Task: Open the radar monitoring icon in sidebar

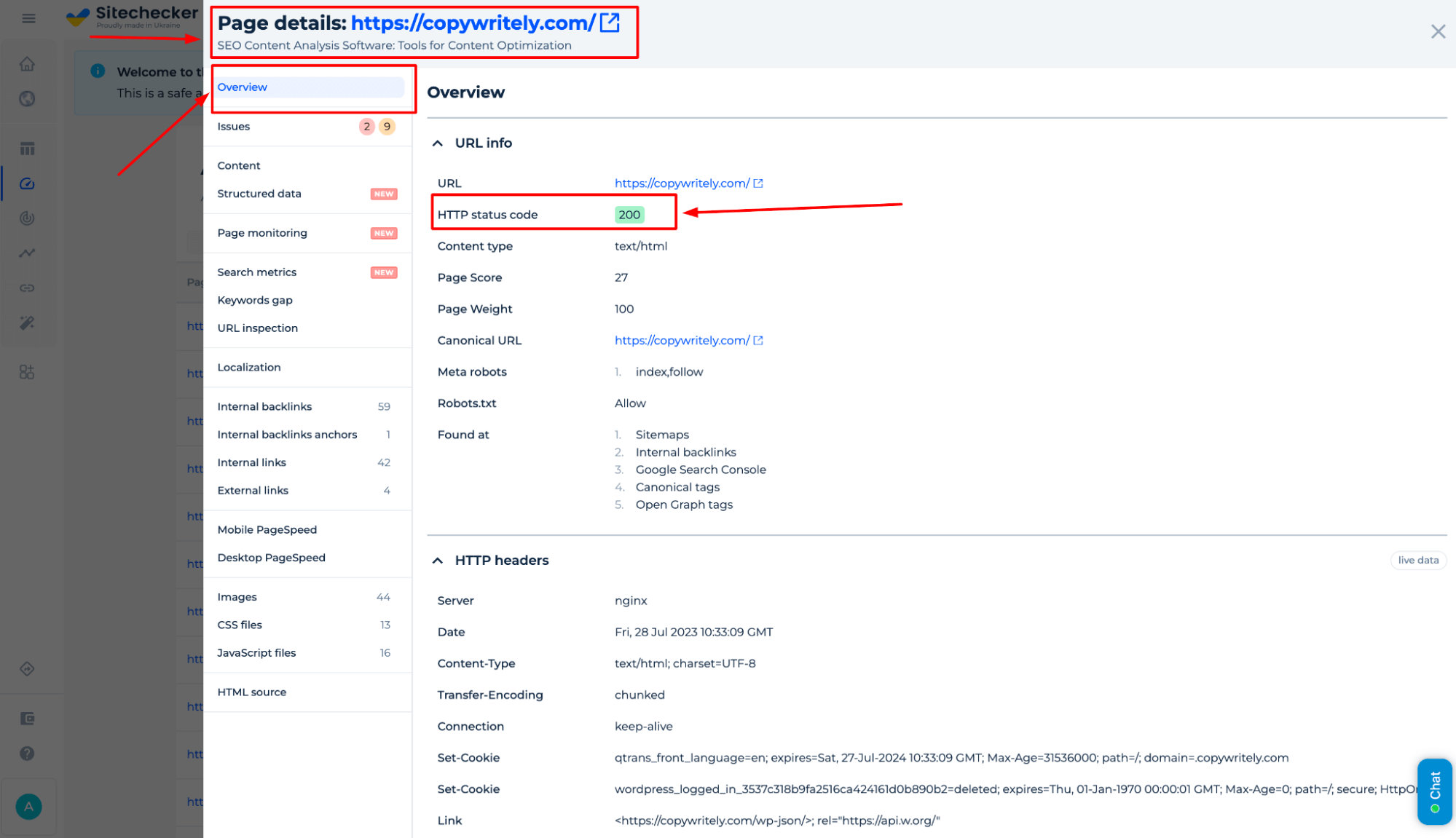Action: click(x=27, y=218)
